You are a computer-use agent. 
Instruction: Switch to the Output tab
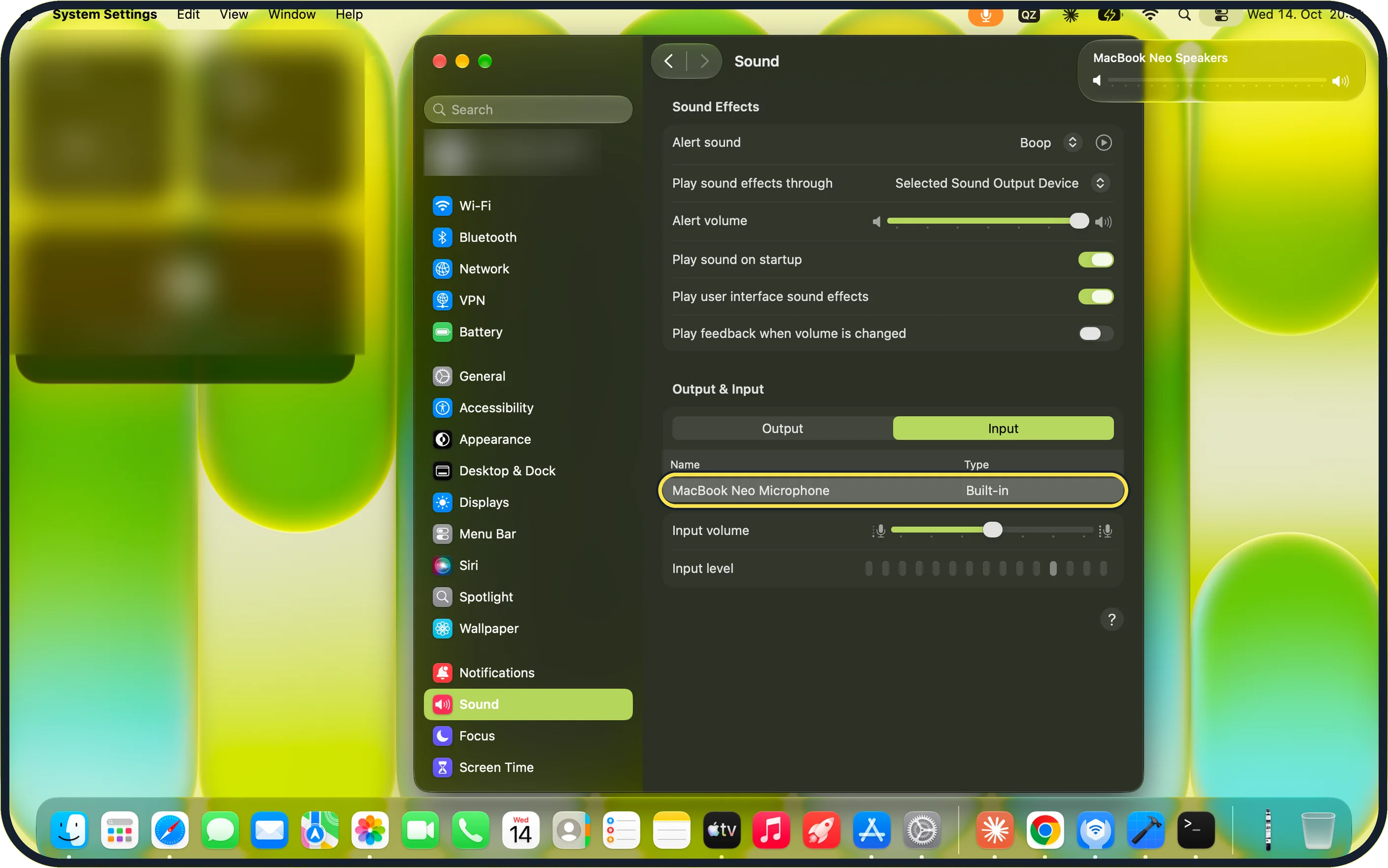782,428
